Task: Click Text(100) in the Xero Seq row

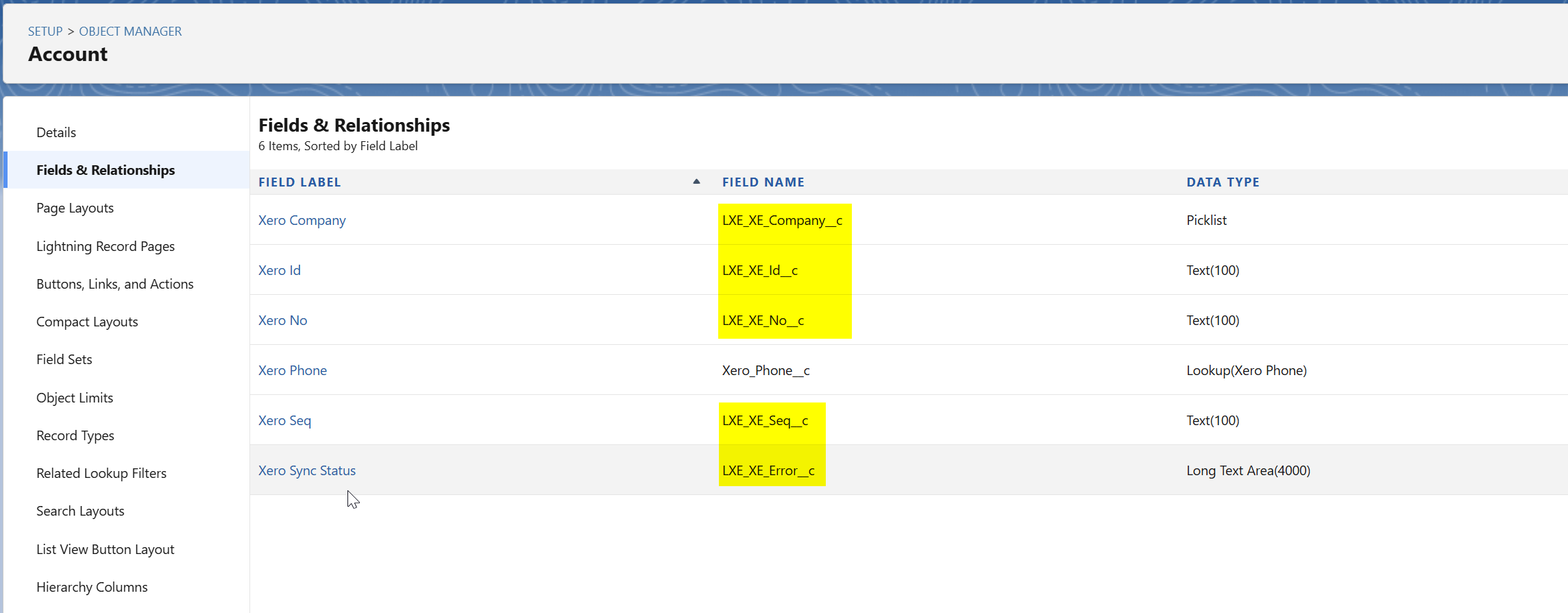Action: coord(1213,420)
